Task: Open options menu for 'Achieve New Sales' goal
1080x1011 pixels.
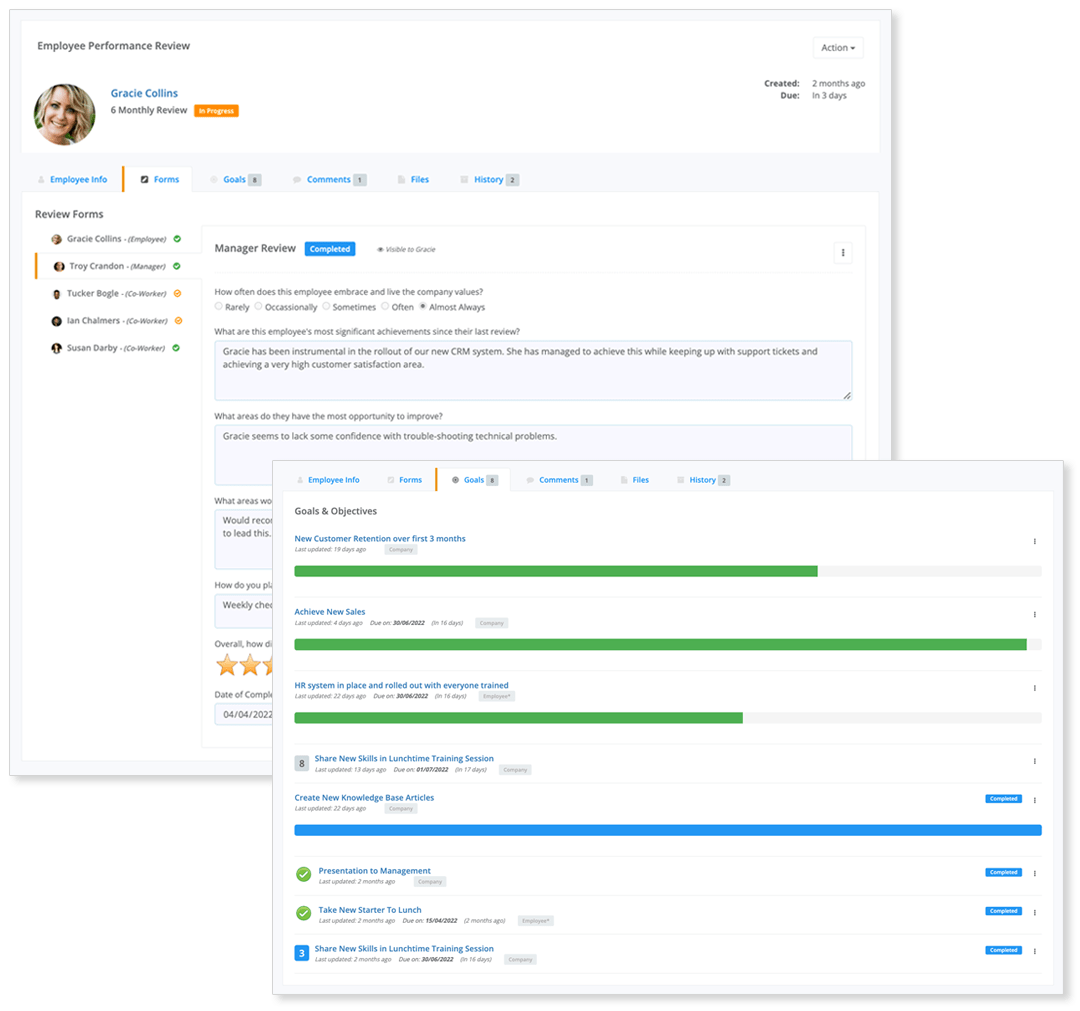Action: tap(1034, 613)
